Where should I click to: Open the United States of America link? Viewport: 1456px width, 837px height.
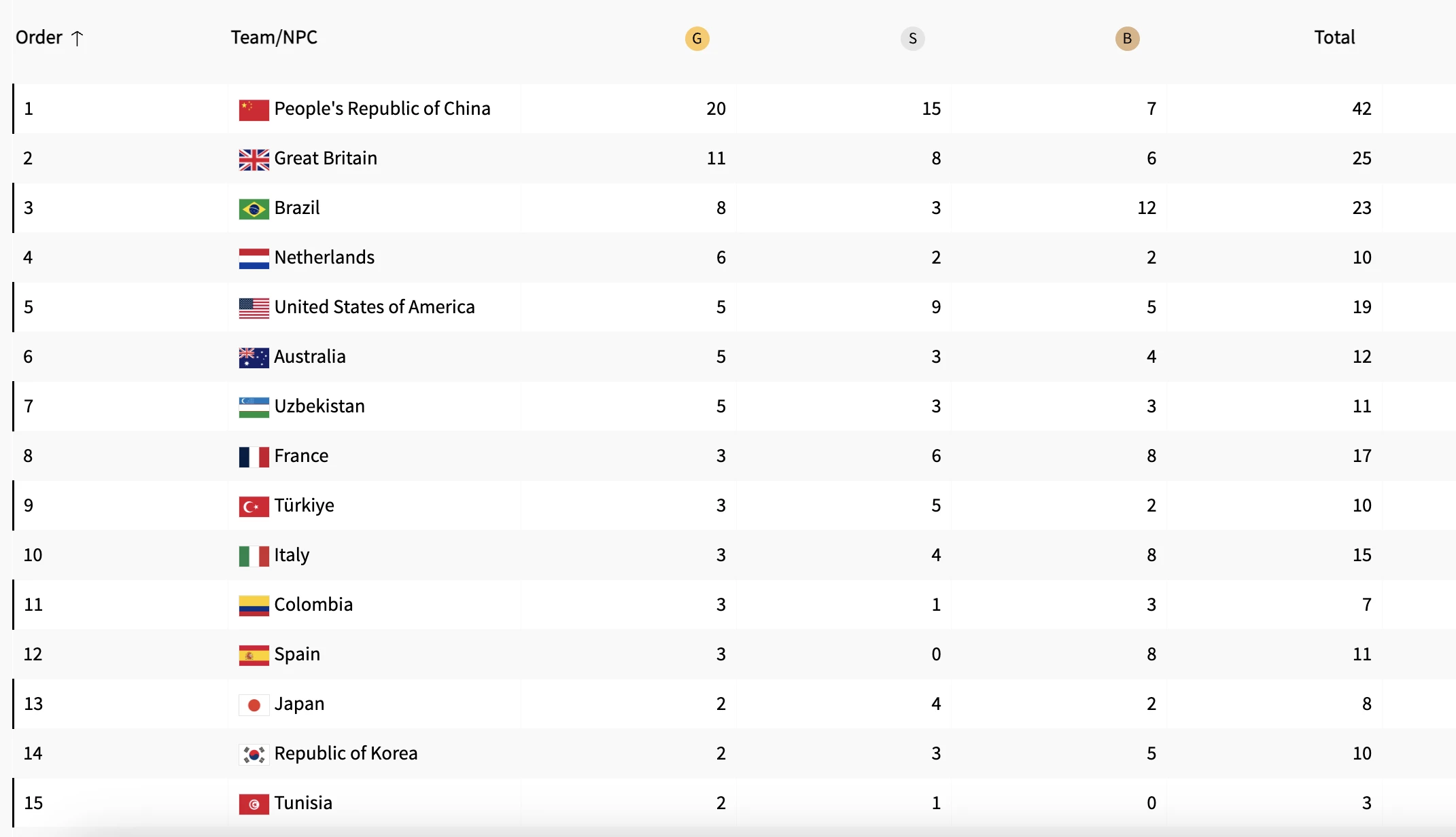[374, 307]
